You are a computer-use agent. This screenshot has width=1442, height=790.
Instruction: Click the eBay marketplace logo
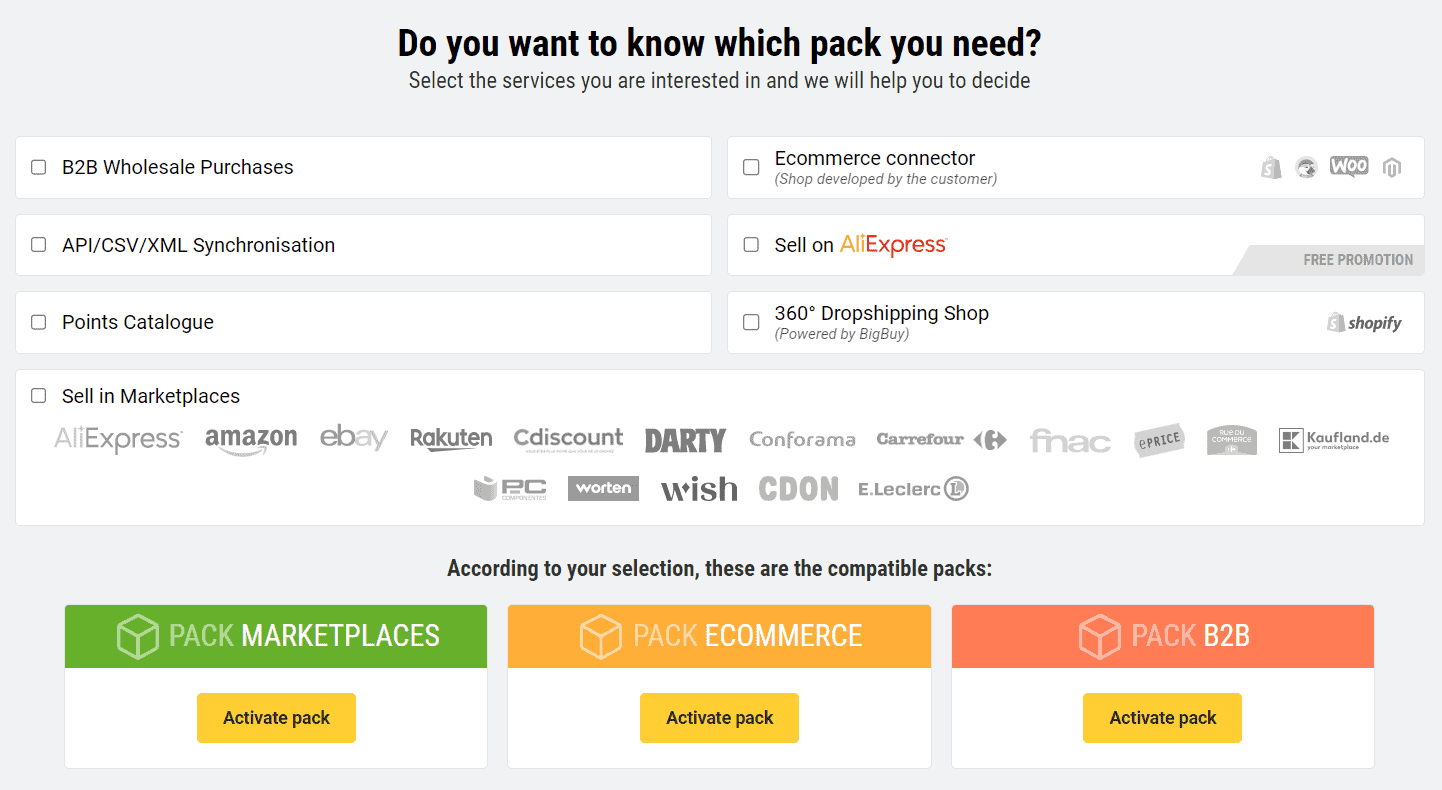(x=354, y=438)
